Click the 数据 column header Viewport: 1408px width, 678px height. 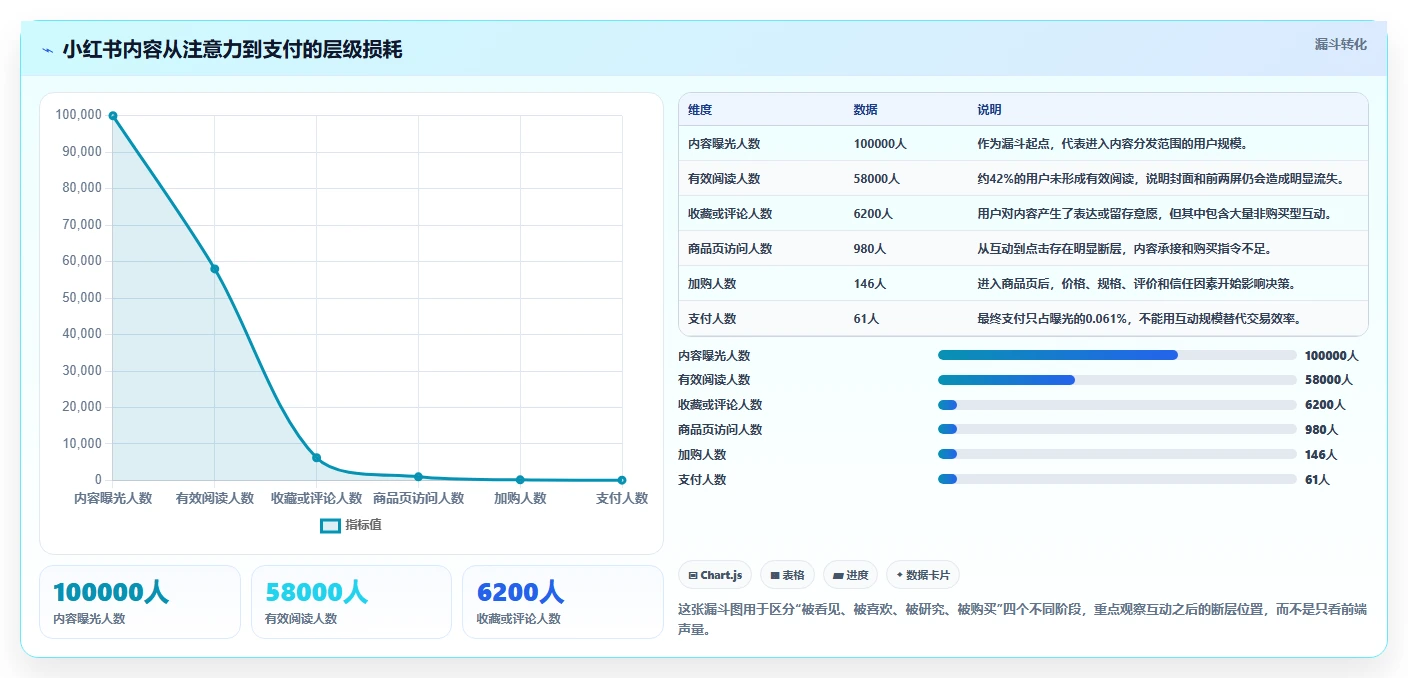coord(866,110)
